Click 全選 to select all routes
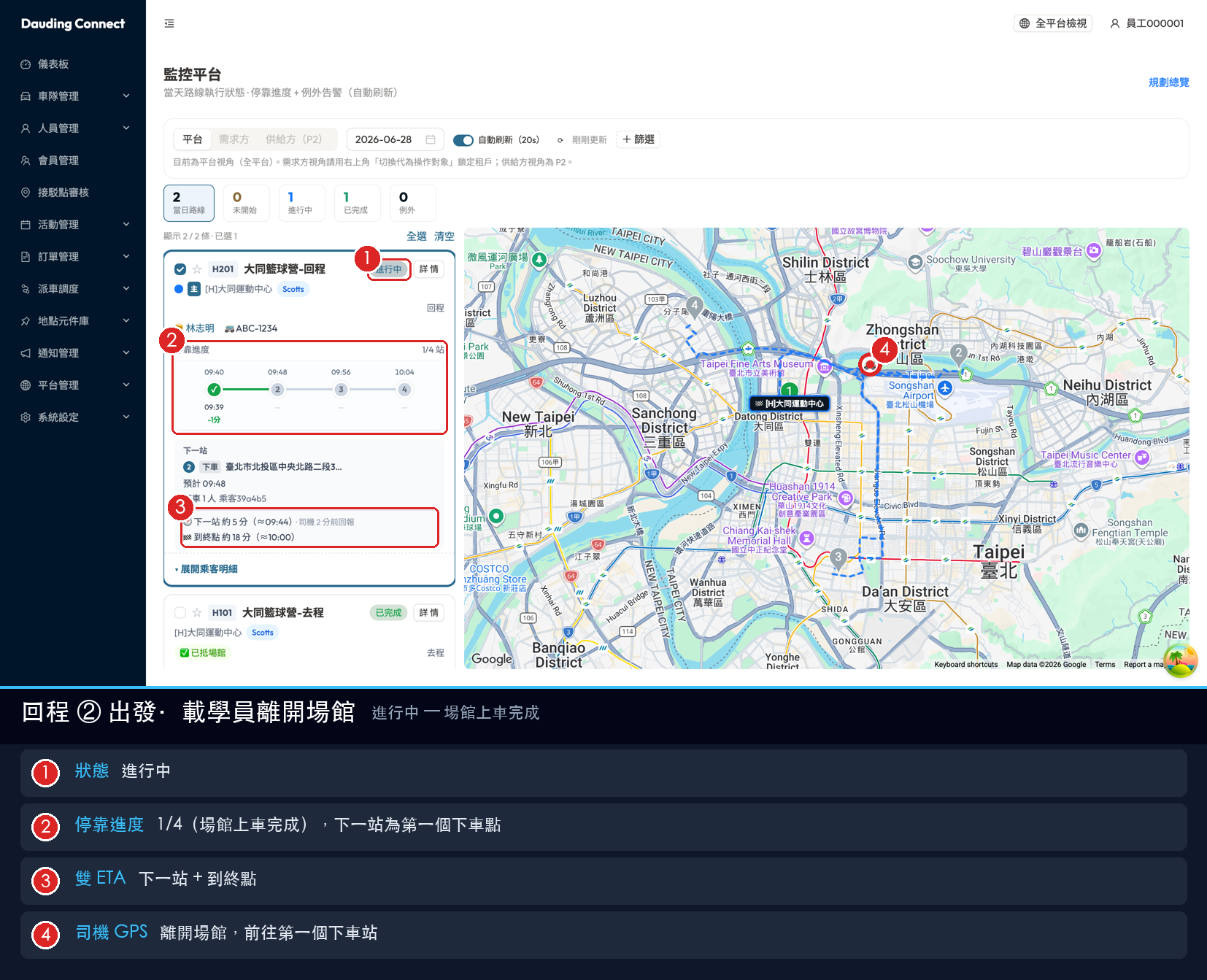 [417, 236]
